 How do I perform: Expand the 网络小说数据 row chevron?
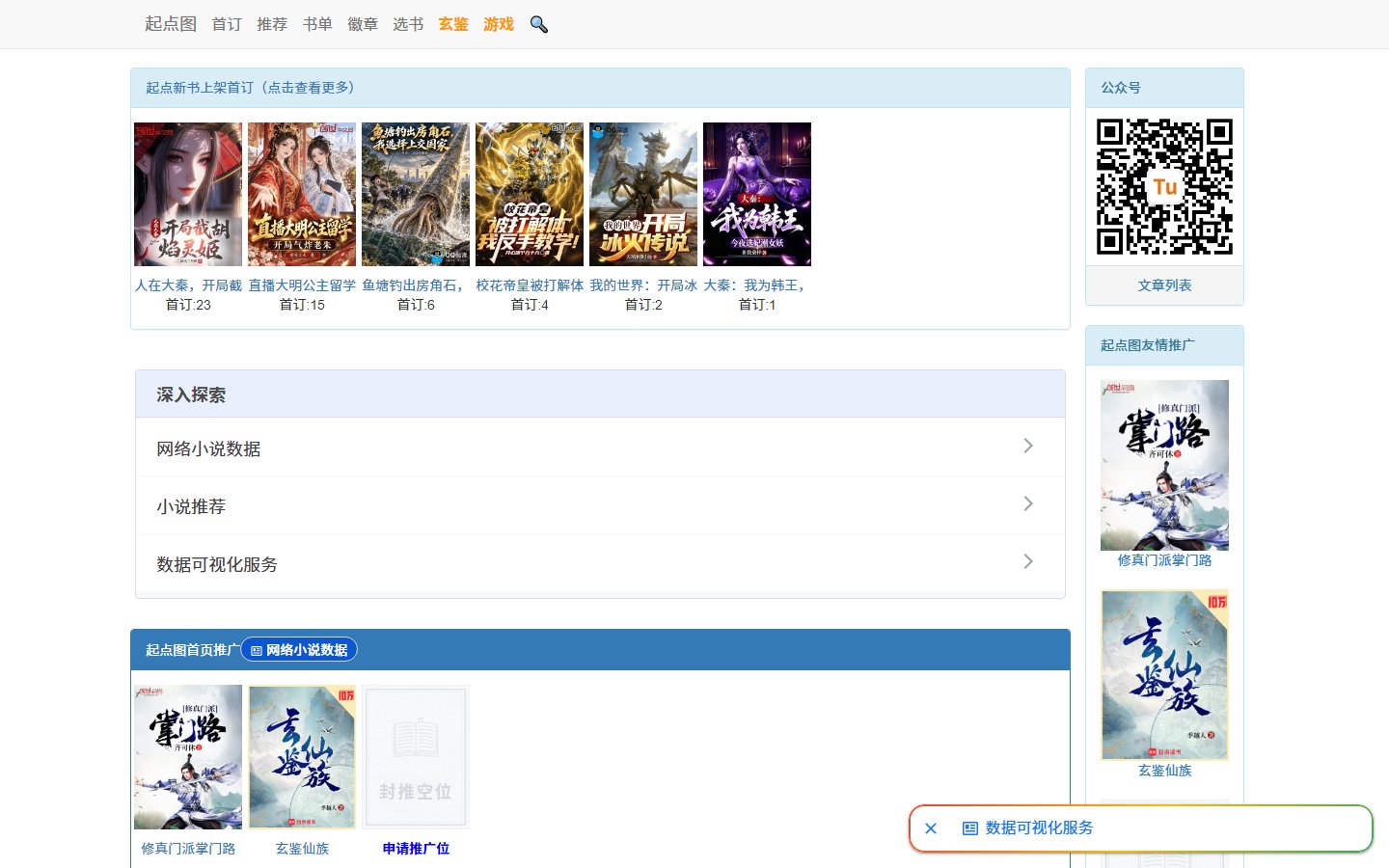1028,446
